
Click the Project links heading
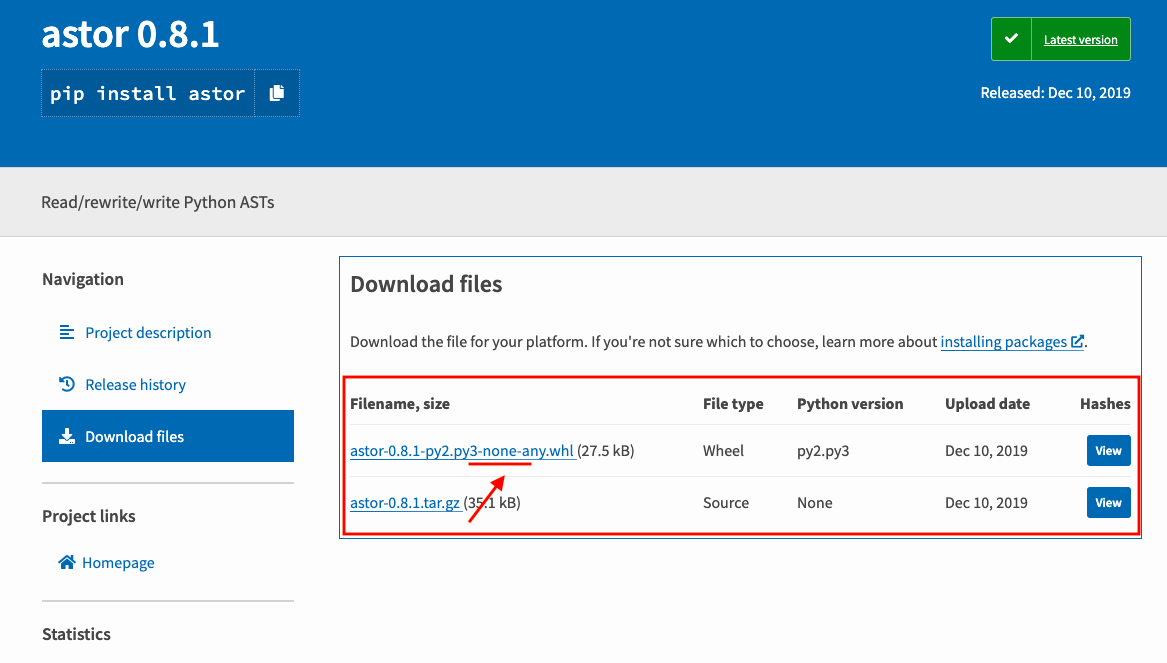pyautogui.click(x=89, y=516)
